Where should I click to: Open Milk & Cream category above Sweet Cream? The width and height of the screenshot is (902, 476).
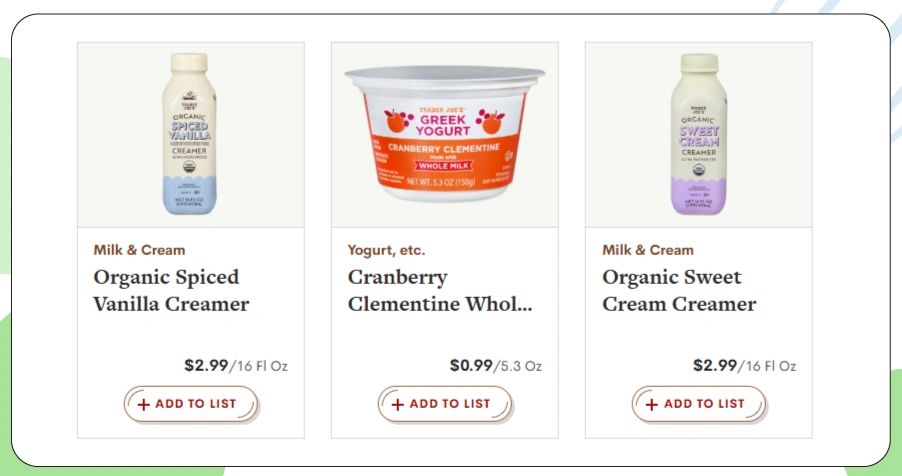(647, 250)
